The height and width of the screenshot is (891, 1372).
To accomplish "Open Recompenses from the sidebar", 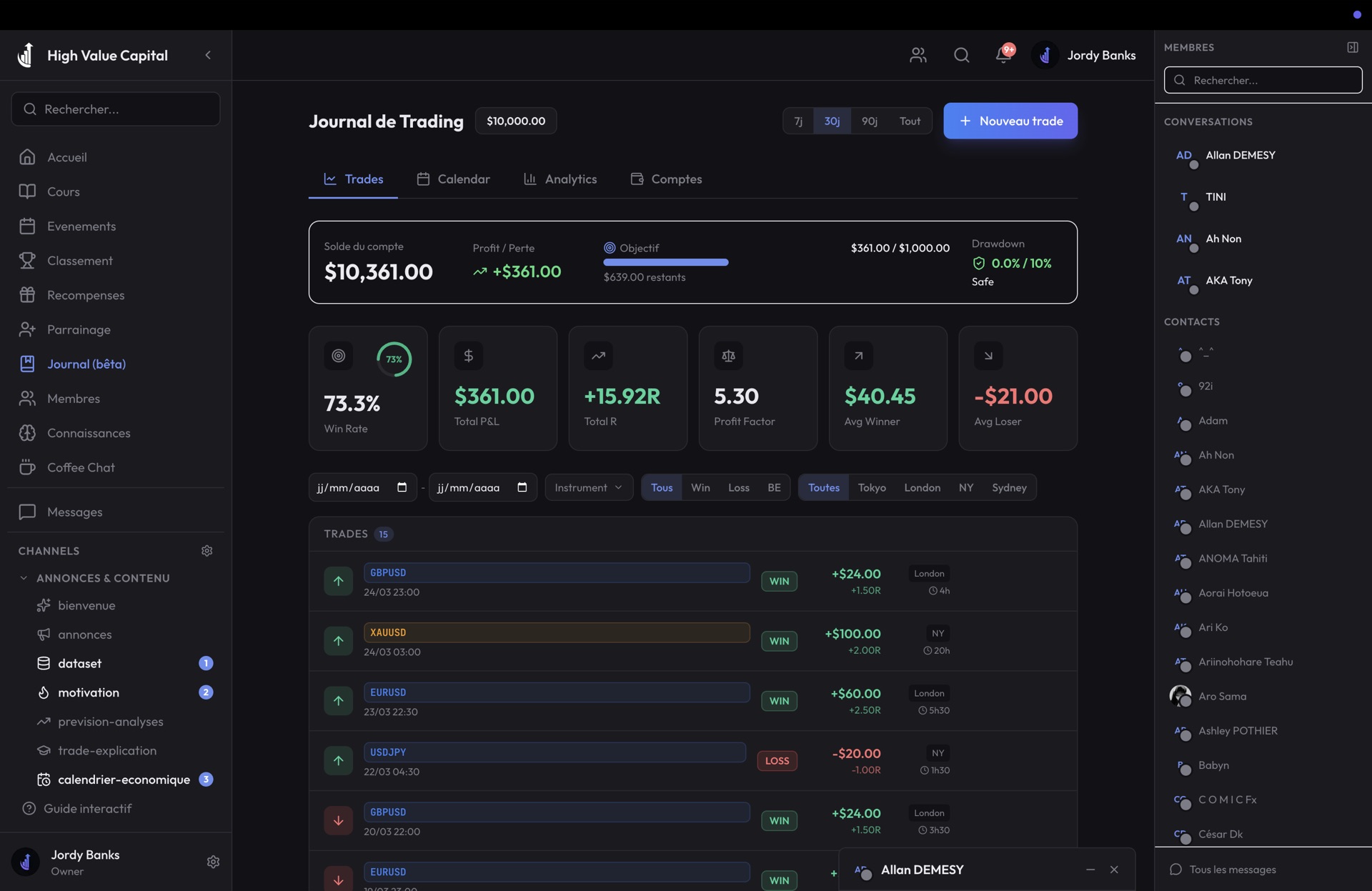I will tap(86, 295).
